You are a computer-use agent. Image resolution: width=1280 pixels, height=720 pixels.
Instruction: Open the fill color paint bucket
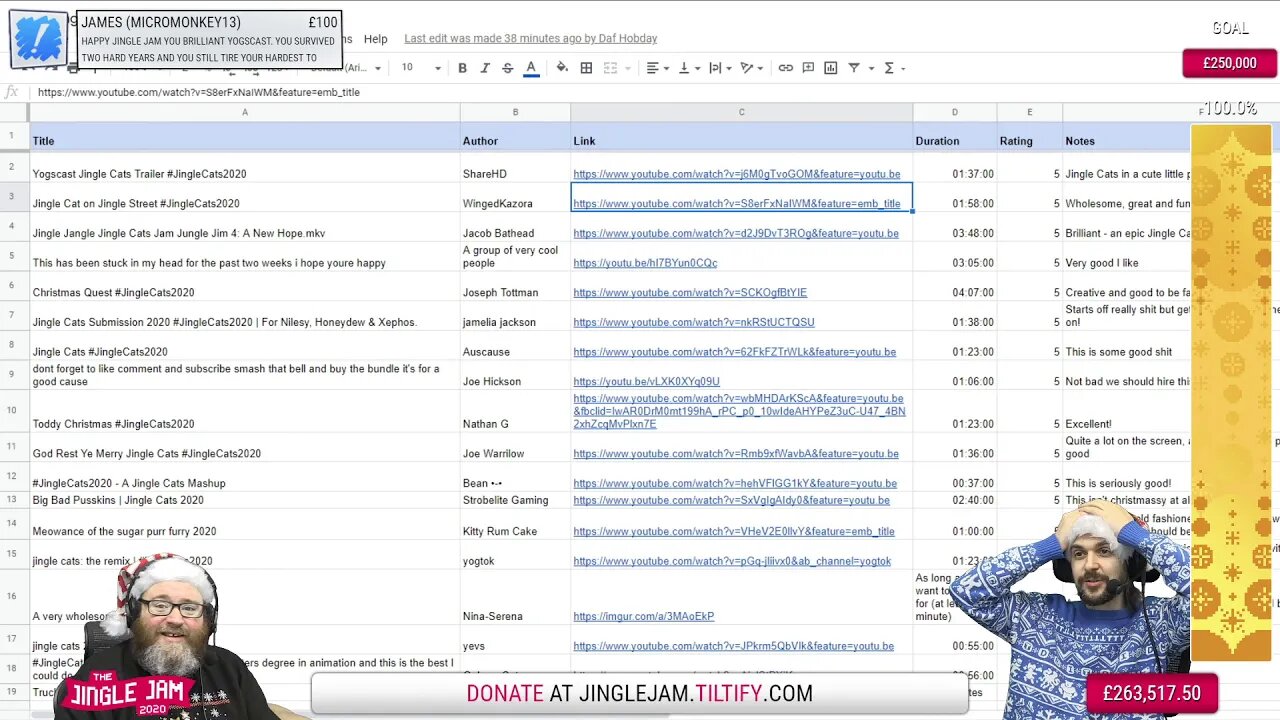click(562, 68)
